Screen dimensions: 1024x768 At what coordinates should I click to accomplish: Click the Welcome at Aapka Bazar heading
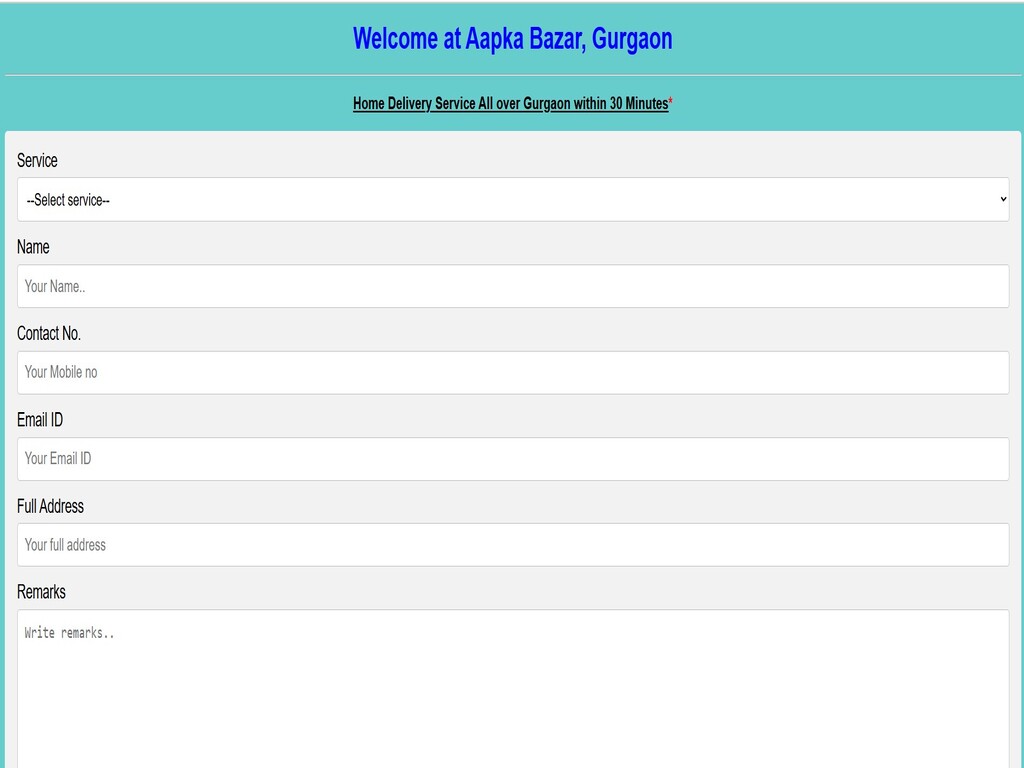tap(512, 39)
